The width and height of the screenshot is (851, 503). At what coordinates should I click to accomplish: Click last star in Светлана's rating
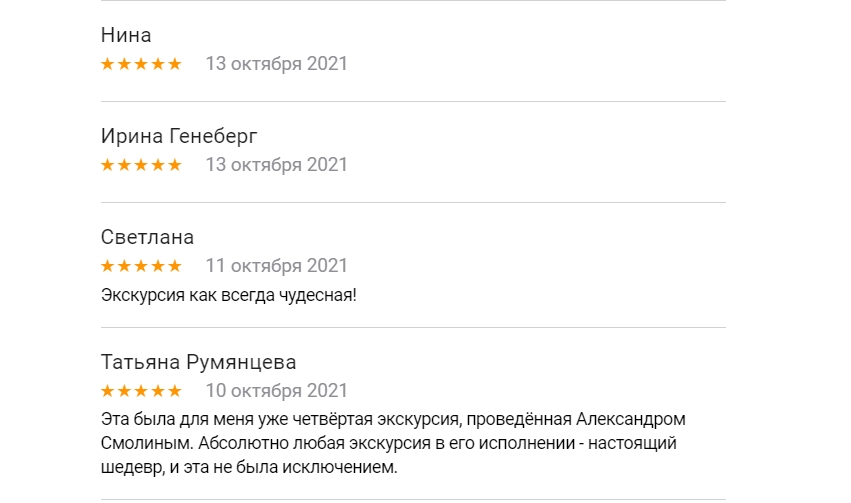coord(175,266)
